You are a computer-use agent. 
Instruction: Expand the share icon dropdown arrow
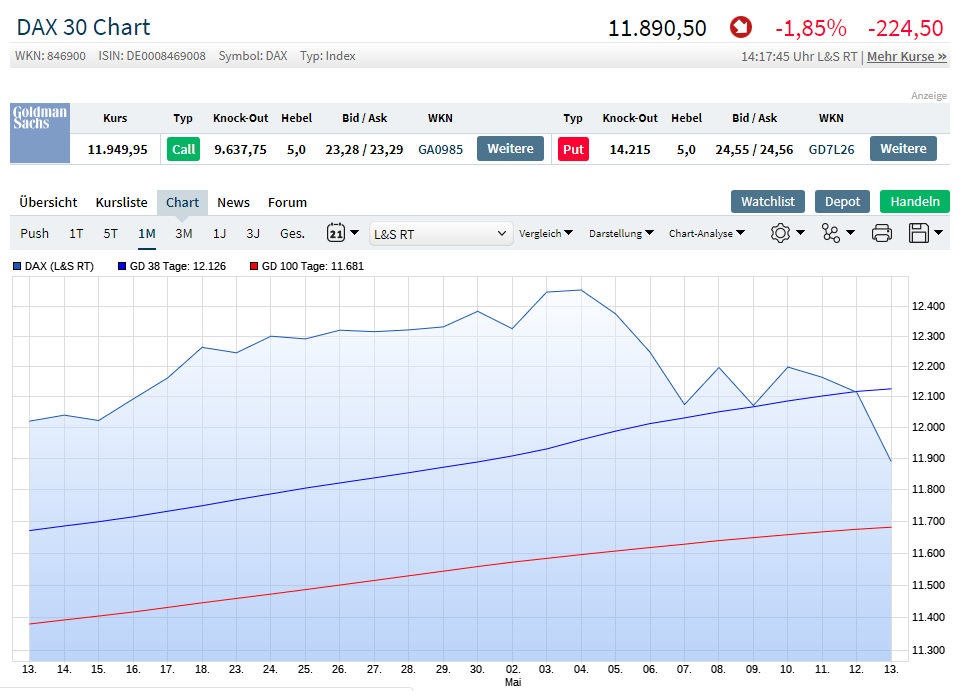[851, 233]
